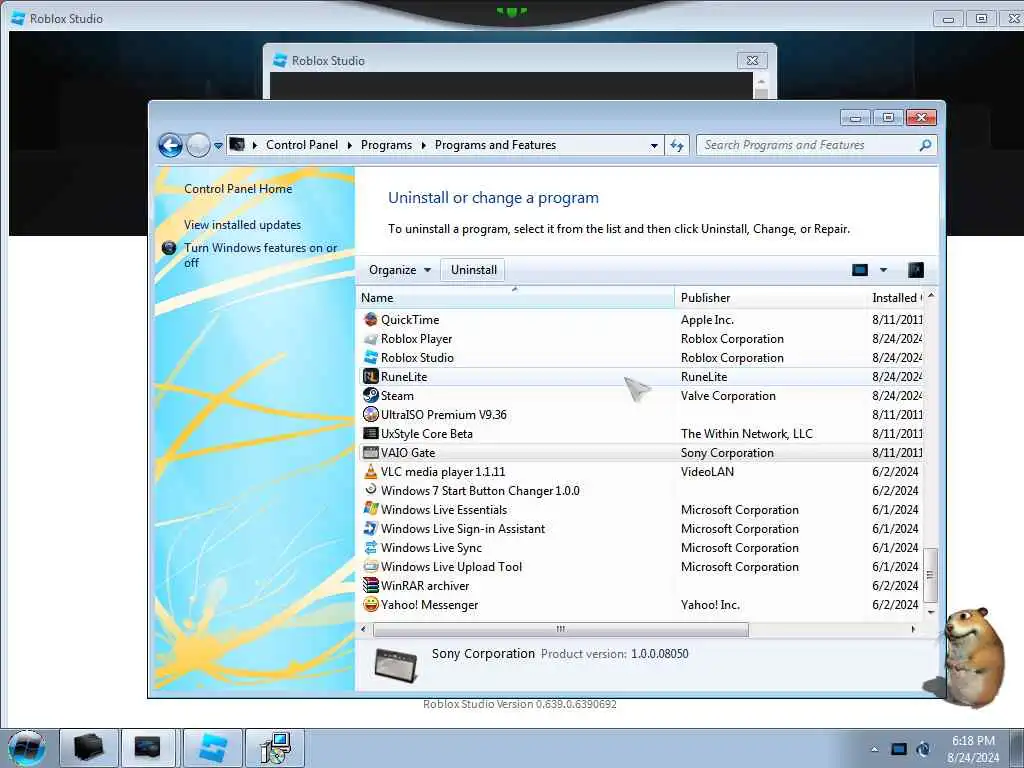Click Windows 7 Start Button Changer icon
Viewport: 1024px width, 768px height.
click(x=371, y=490)
